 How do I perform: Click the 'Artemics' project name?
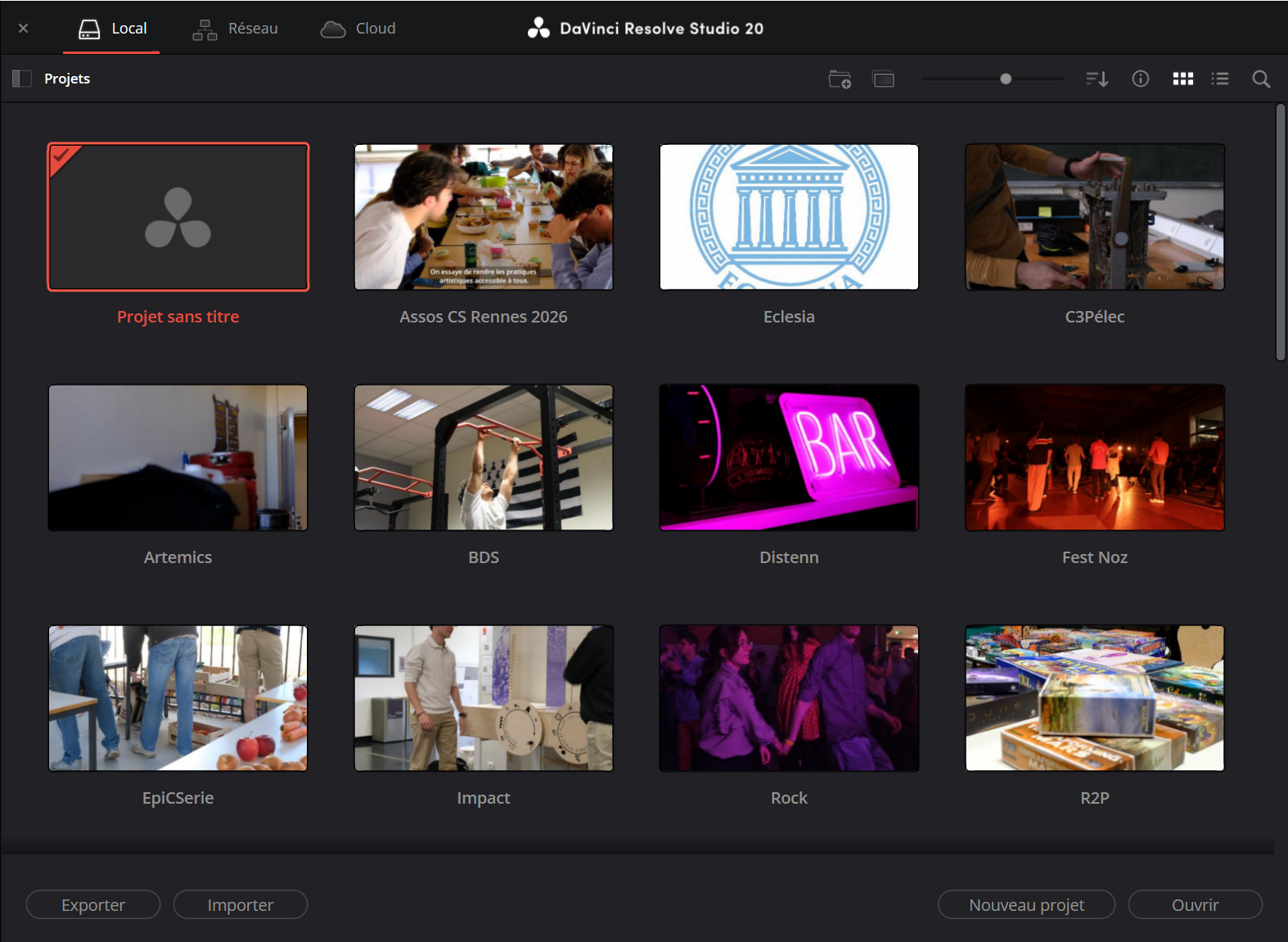tap(178, 557)
